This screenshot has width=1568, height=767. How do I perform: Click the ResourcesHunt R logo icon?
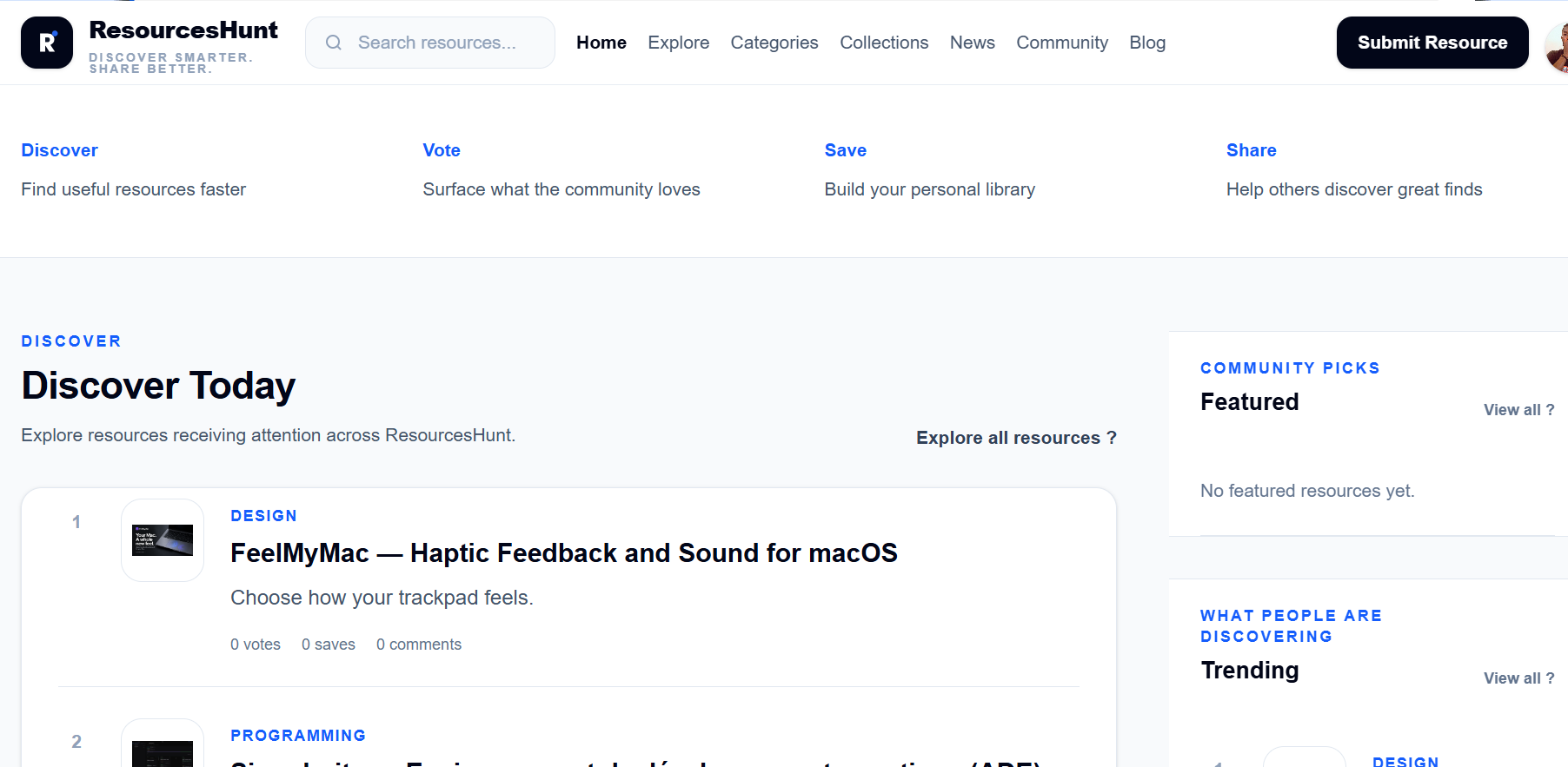point(47,43)
